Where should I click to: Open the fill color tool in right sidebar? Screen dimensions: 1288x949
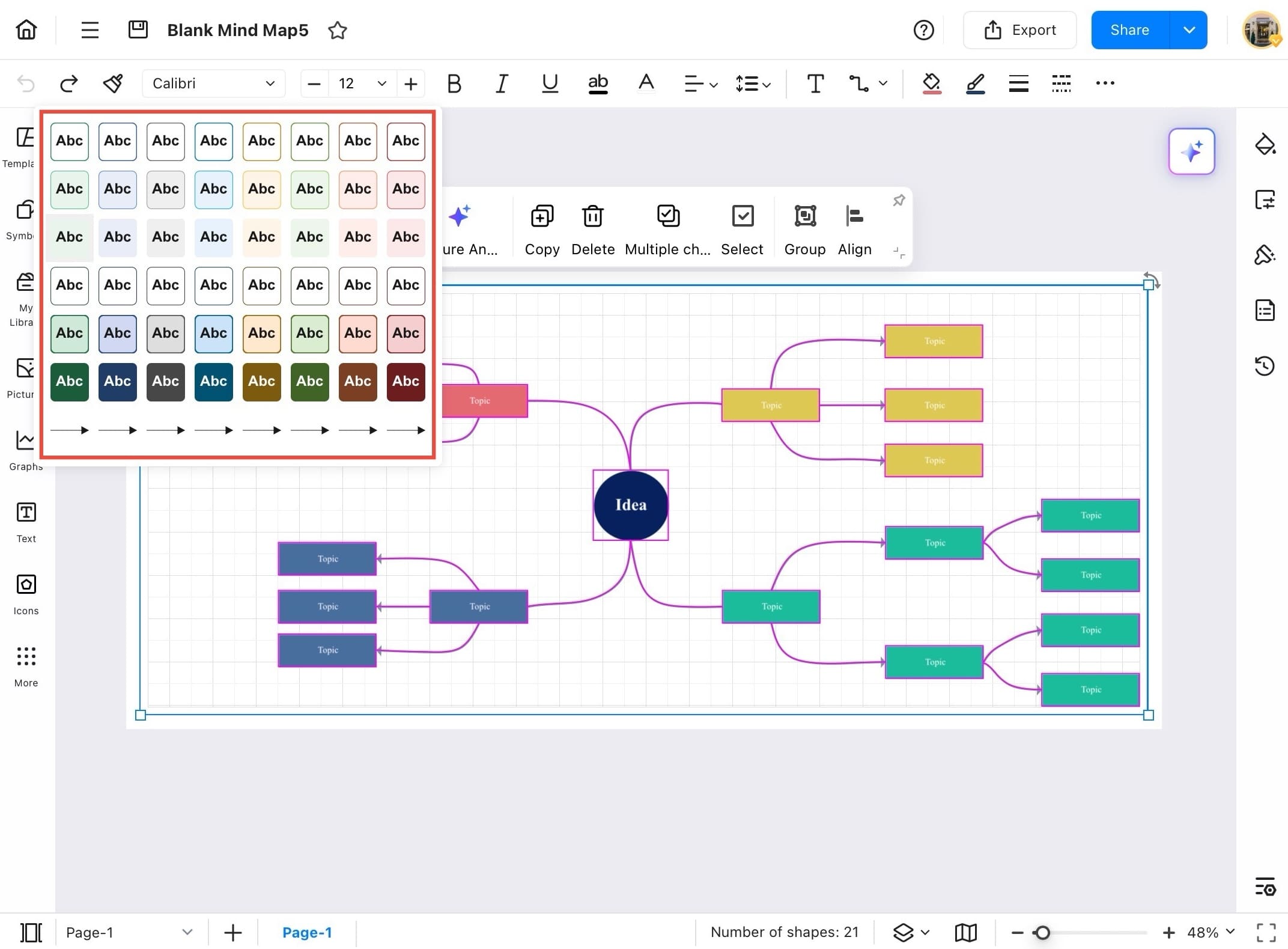(x=1265, y=144)
